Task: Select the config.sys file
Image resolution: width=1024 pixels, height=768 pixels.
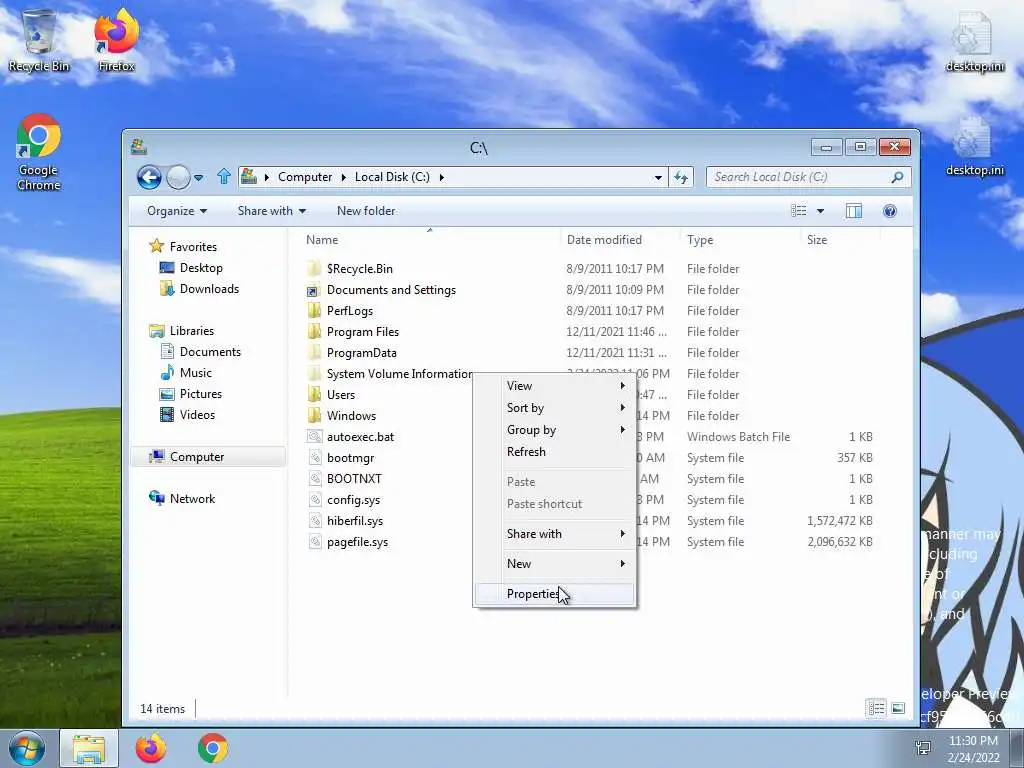Action: point(344,500)
